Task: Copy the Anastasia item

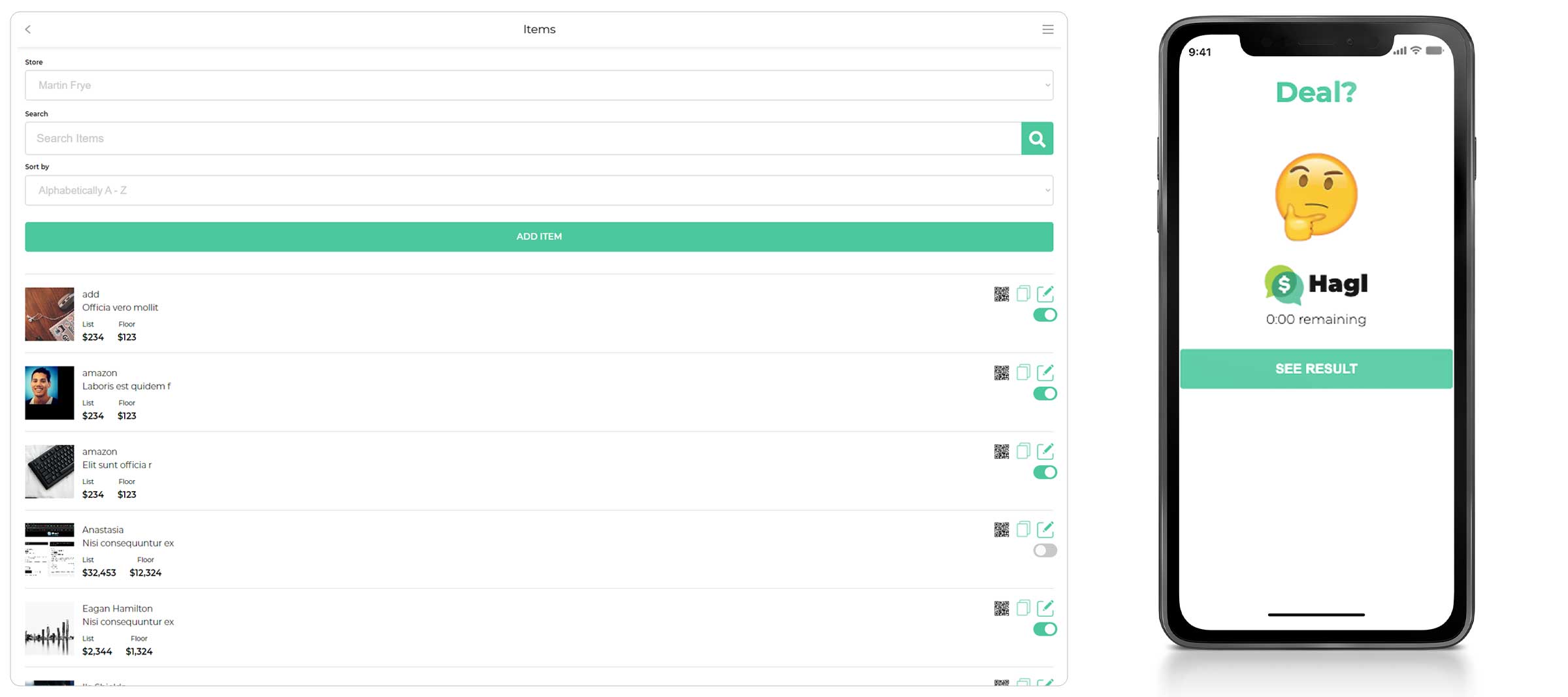Action: click(1023, 529)
